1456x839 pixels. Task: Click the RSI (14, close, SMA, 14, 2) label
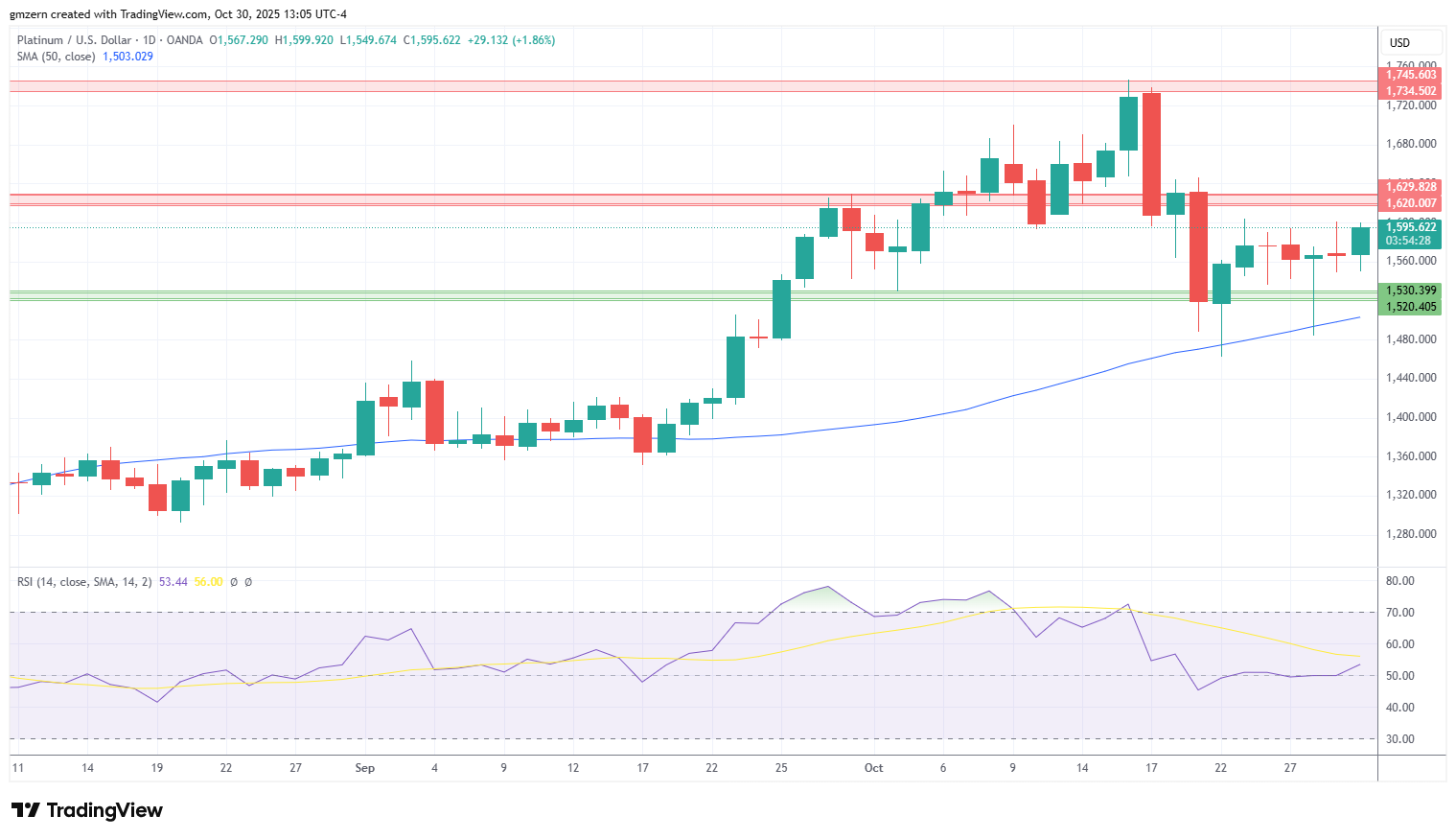pos(84,582)
